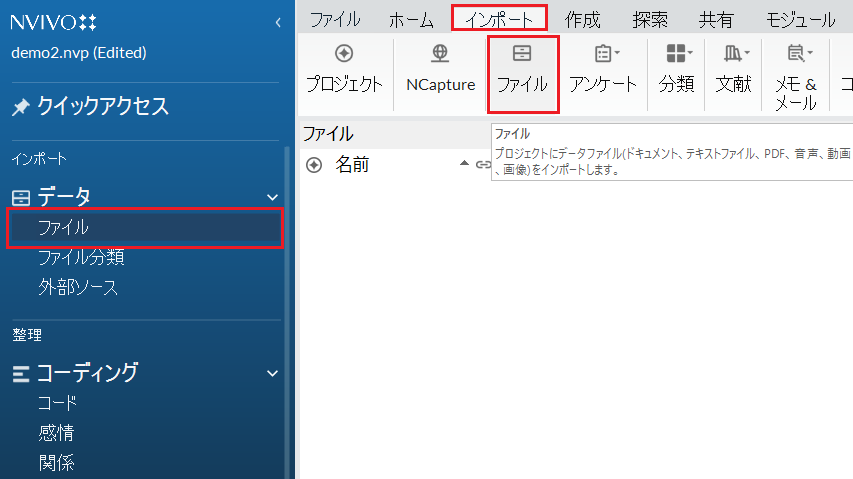Open the メモ & メール dropdown arrow
Screen dimensions: 853x479
tap(810, 53)
